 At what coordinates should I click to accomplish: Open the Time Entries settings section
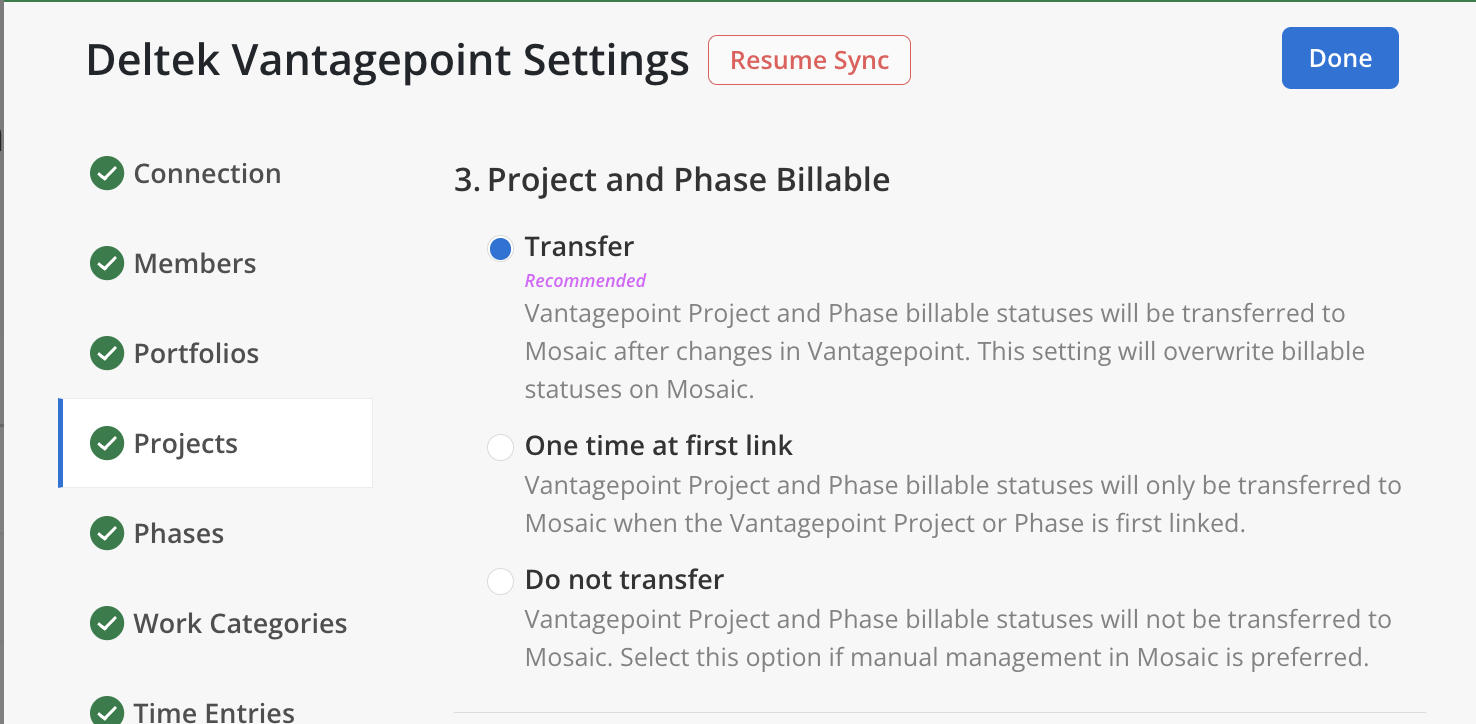(214, 711)
